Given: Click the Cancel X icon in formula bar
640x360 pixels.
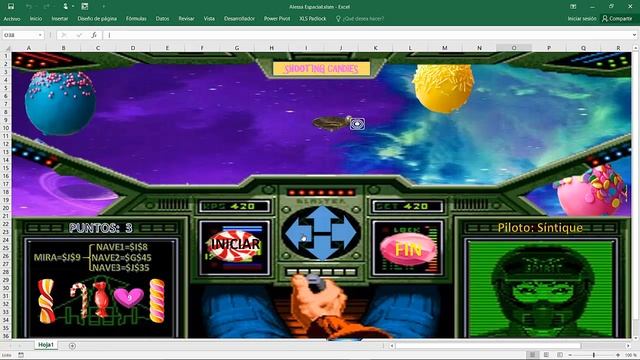Looking at the screenshot, I should click(x=63, y=35).
